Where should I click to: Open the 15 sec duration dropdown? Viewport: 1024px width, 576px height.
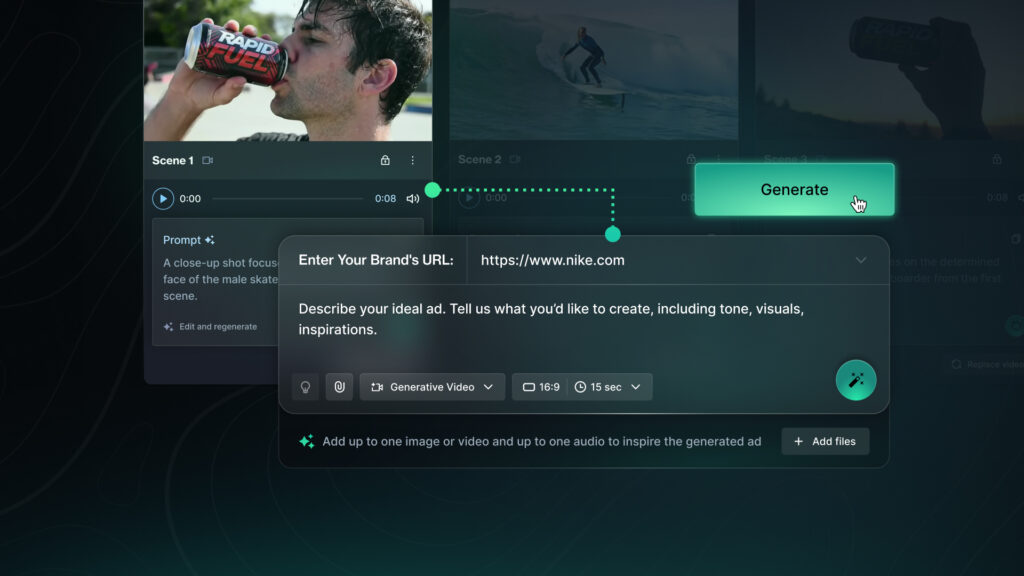click(637, 386)
